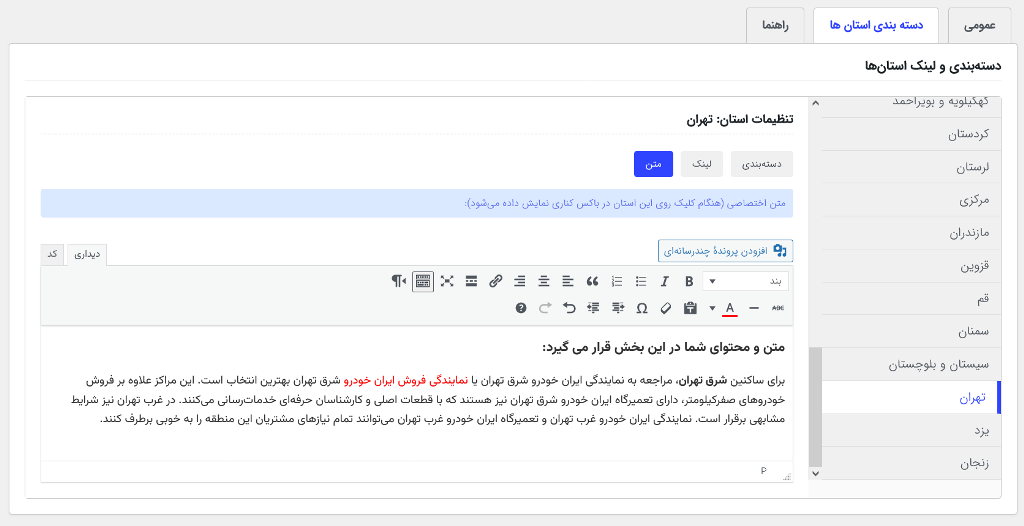Select province "مرکزی" in the list
This screenshot has height=526, width=1024.
click(911, 200)
